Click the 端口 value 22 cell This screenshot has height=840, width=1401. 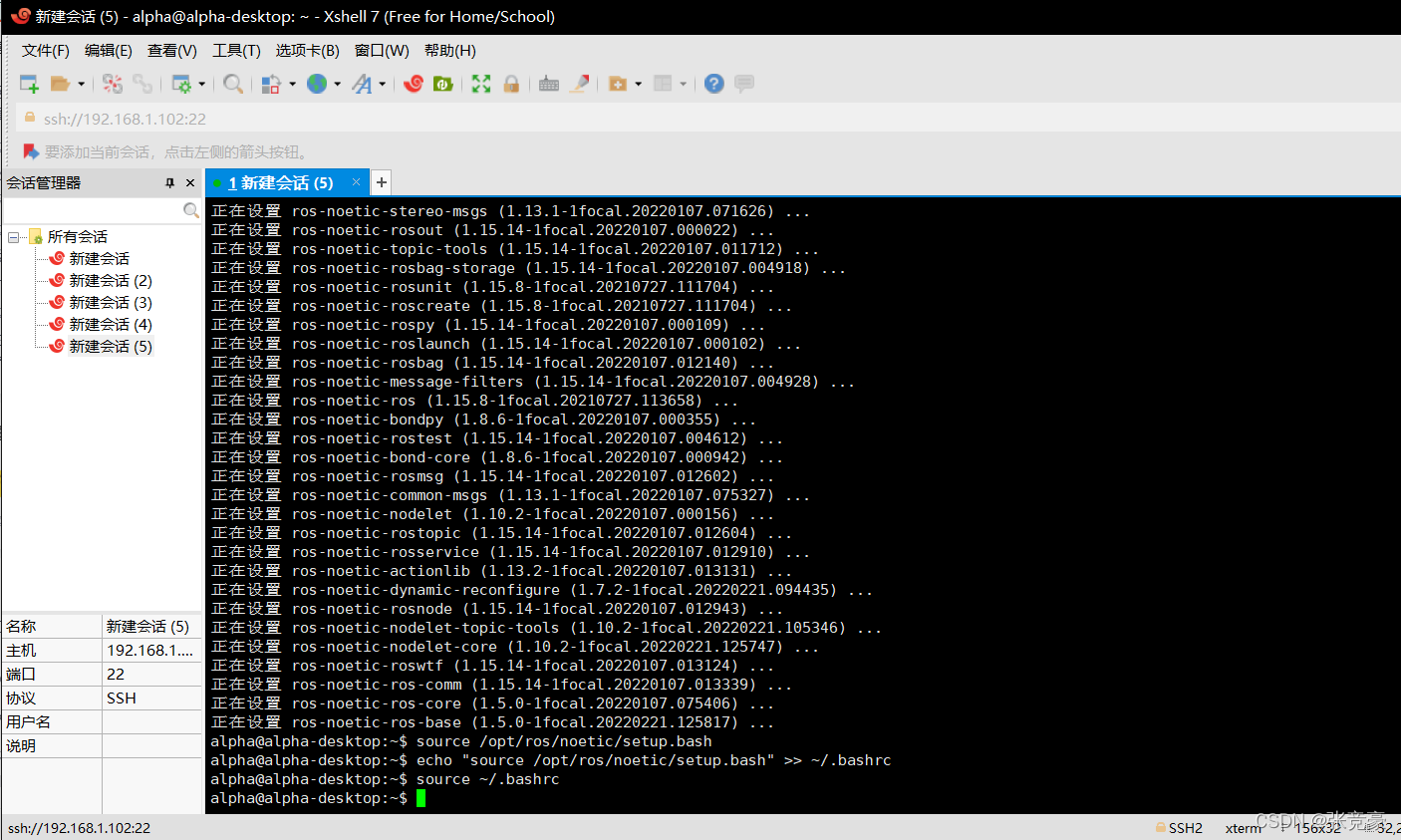(x=151, y=674)
